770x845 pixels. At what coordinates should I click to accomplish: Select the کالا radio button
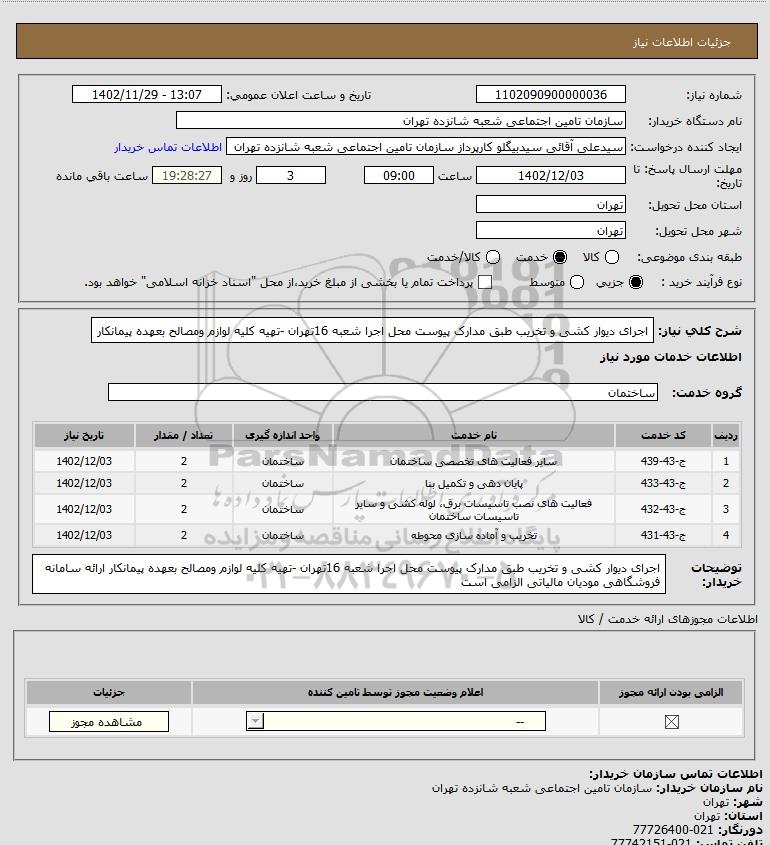(x=612, y=258)
